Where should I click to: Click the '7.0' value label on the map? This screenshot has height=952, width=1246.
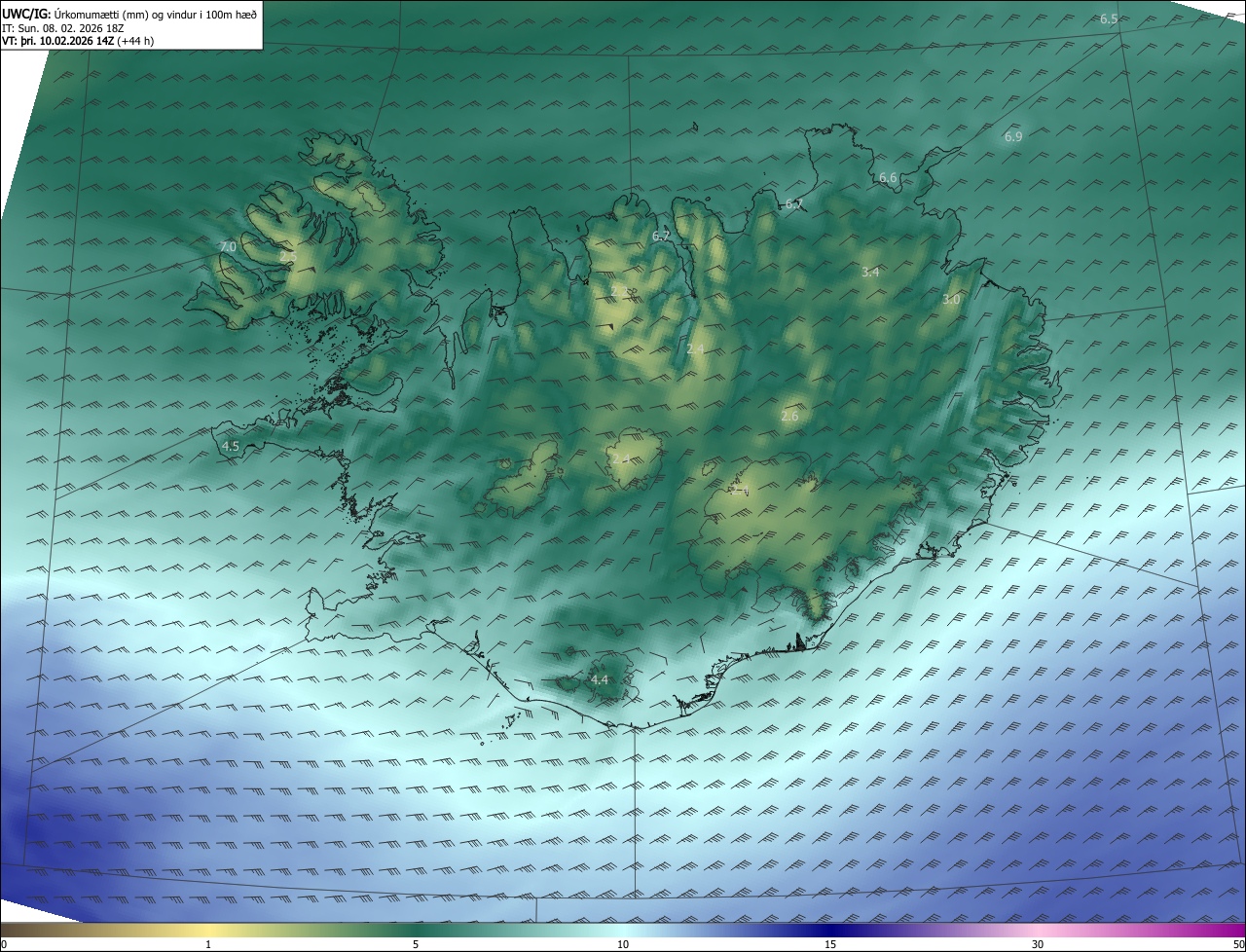[228, 247]
